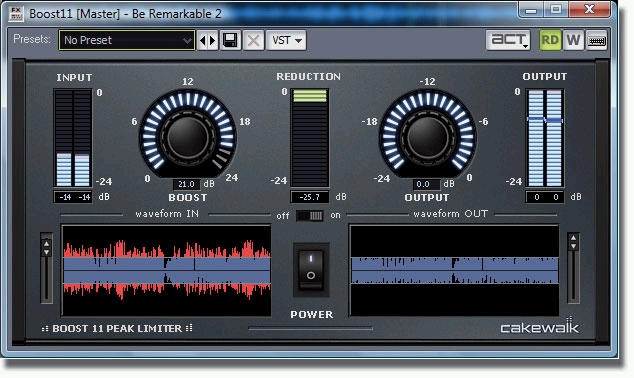Click the REDUCTION meter
634x378 pixels.
coord(310,138)
